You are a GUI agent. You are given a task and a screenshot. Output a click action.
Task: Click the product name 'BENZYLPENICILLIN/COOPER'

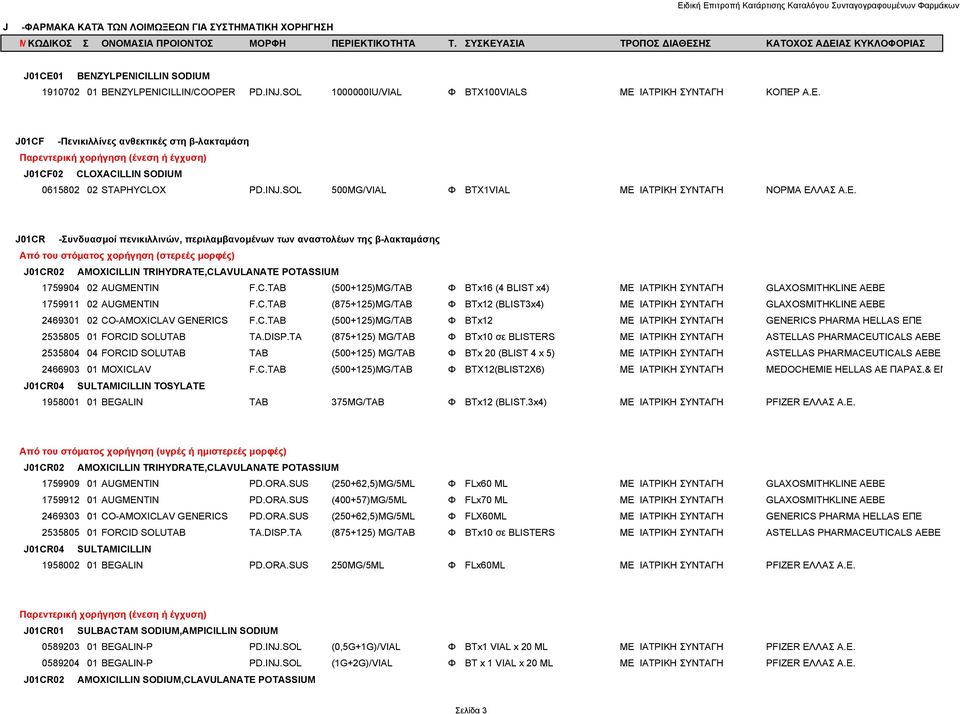coord(168,92)
